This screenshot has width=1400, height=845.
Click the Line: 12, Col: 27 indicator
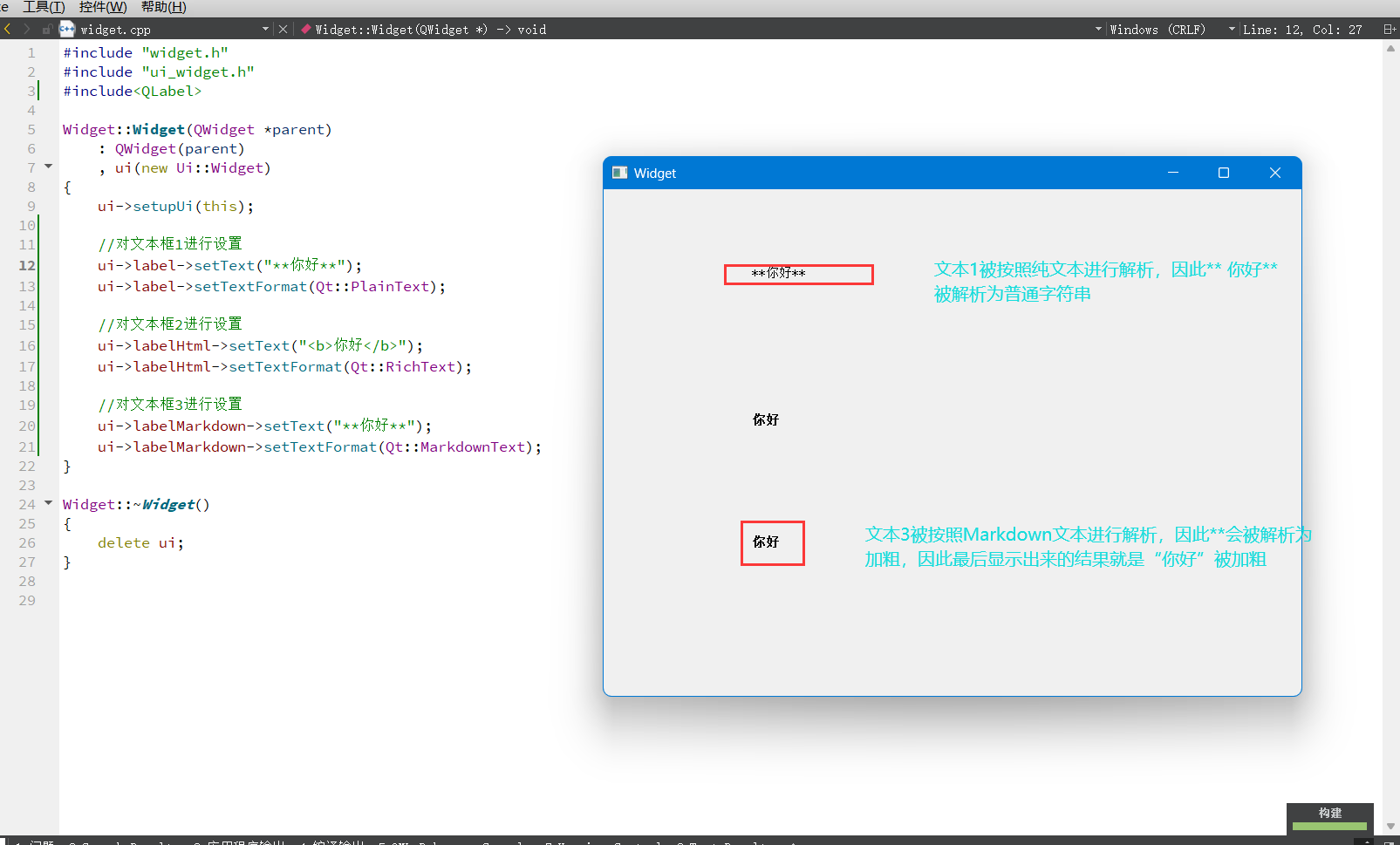coord(1302,29)
